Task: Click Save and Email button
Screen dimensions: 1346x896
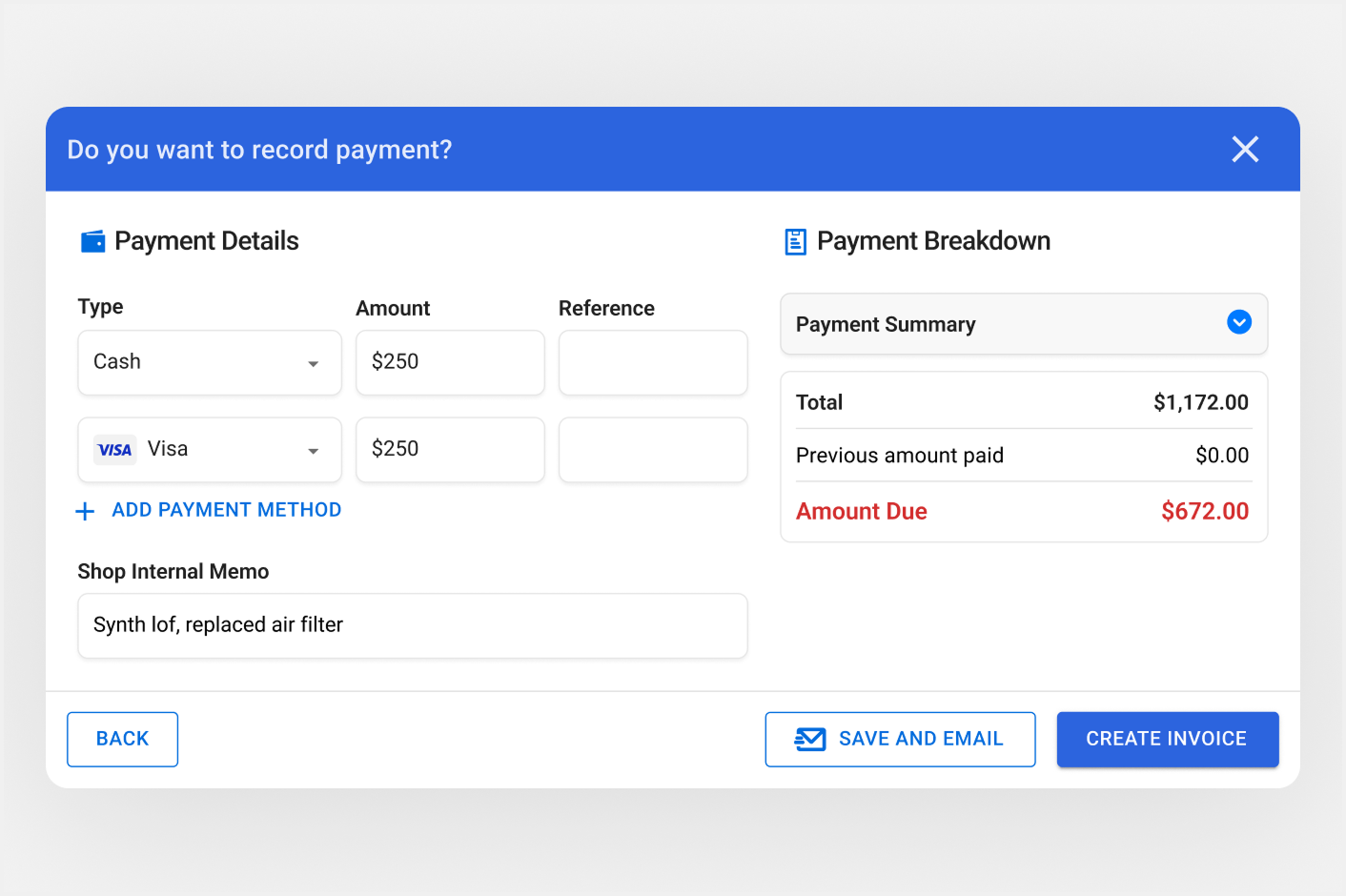Action: pyautogui.click(x=900, y=740)
